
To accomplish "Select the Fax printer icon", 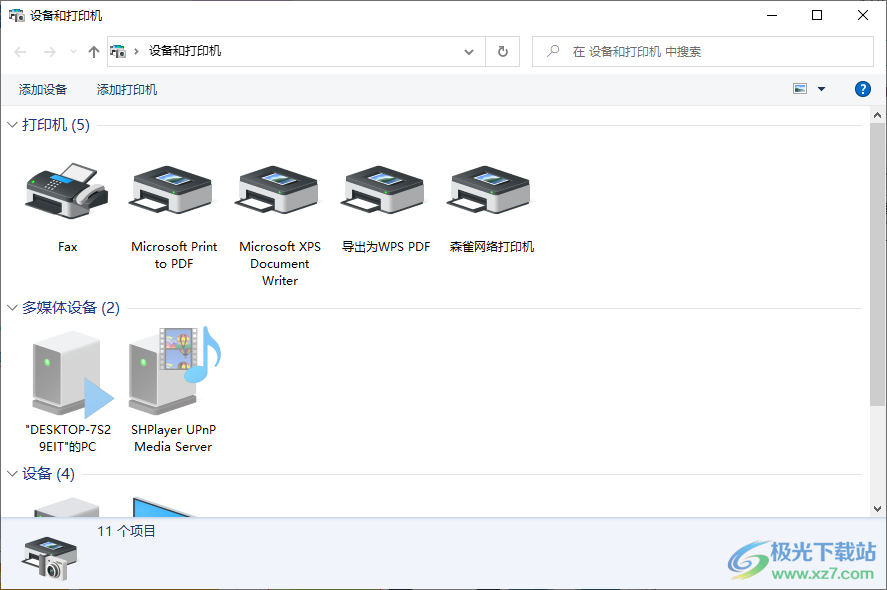I will (67, 190).
